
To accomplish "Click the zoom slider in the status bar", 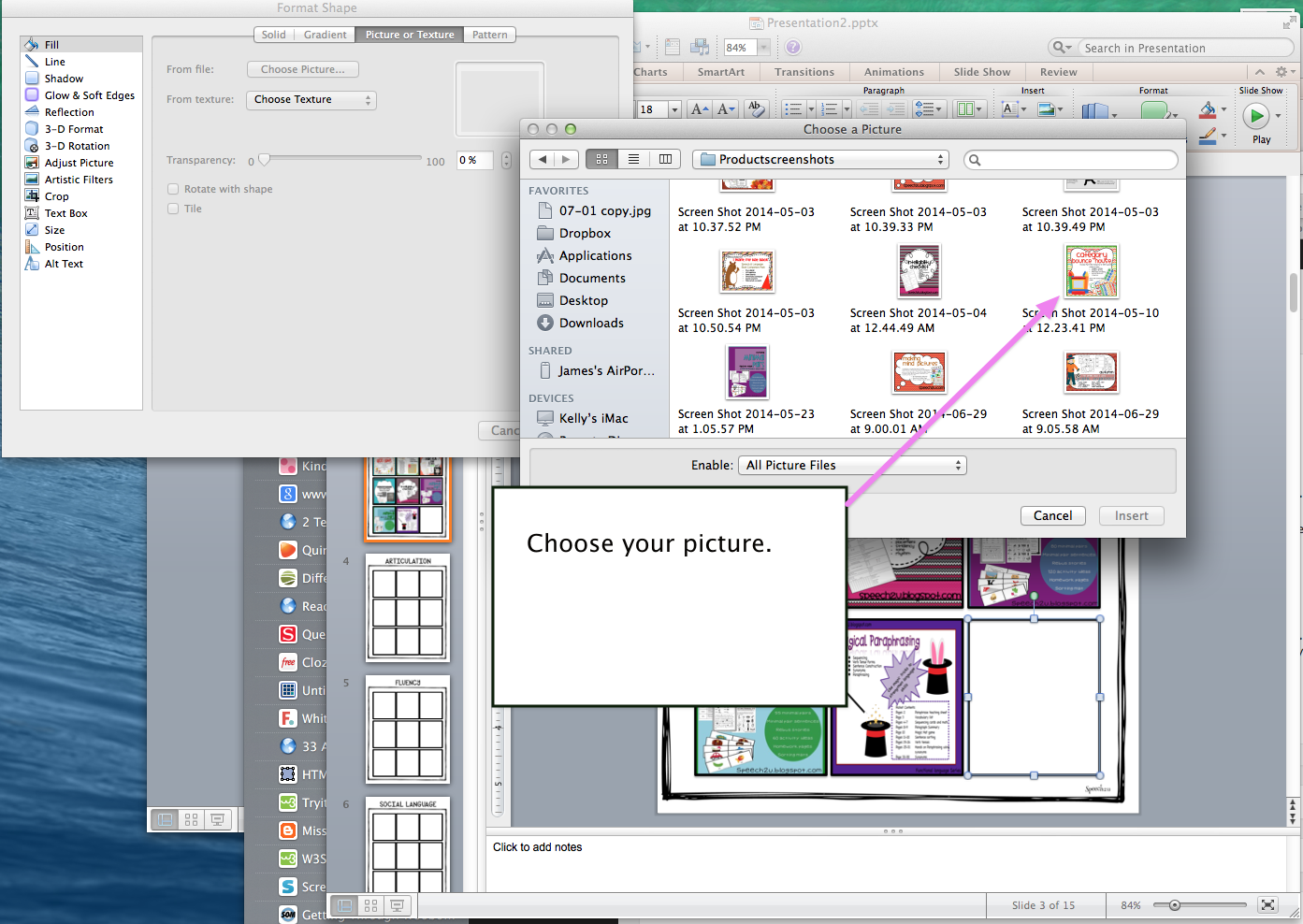I will click(1175, 904).
